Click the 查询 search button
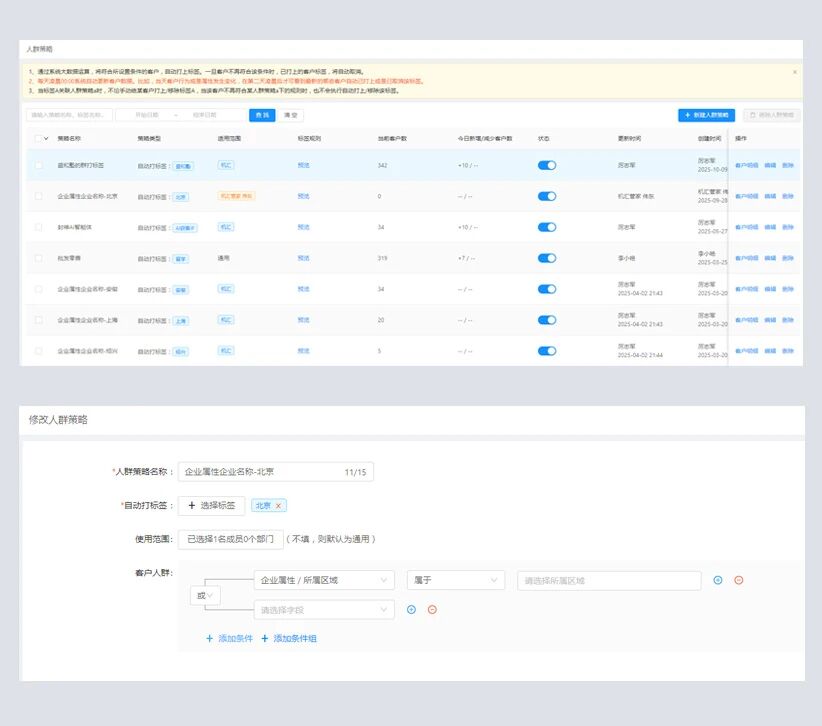Image resolution: width=822 pixels, height=726 pixels. pyautogui.click(x=261, y=115)
